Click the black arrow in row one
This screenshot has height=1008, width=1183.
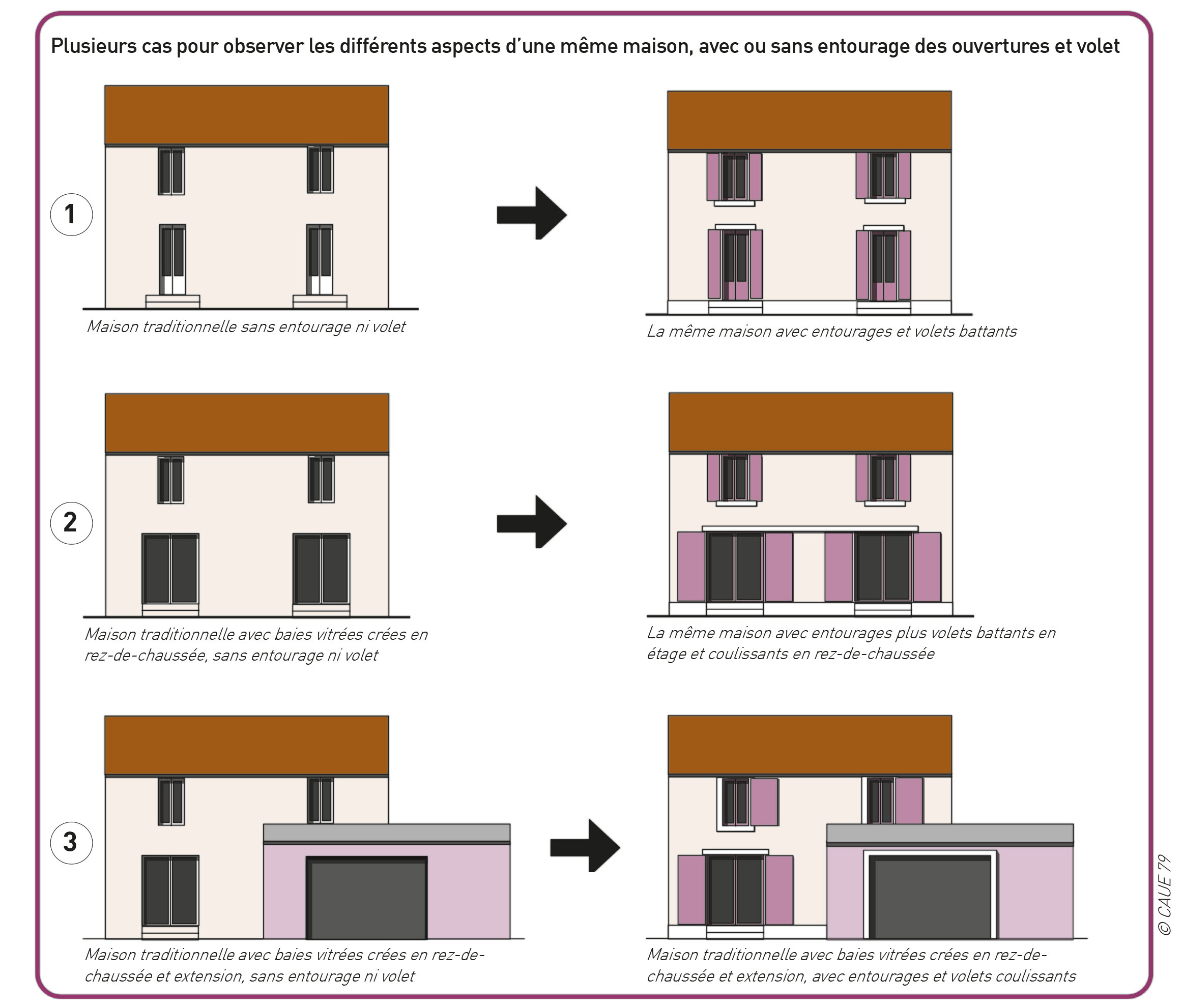(531, 214)
